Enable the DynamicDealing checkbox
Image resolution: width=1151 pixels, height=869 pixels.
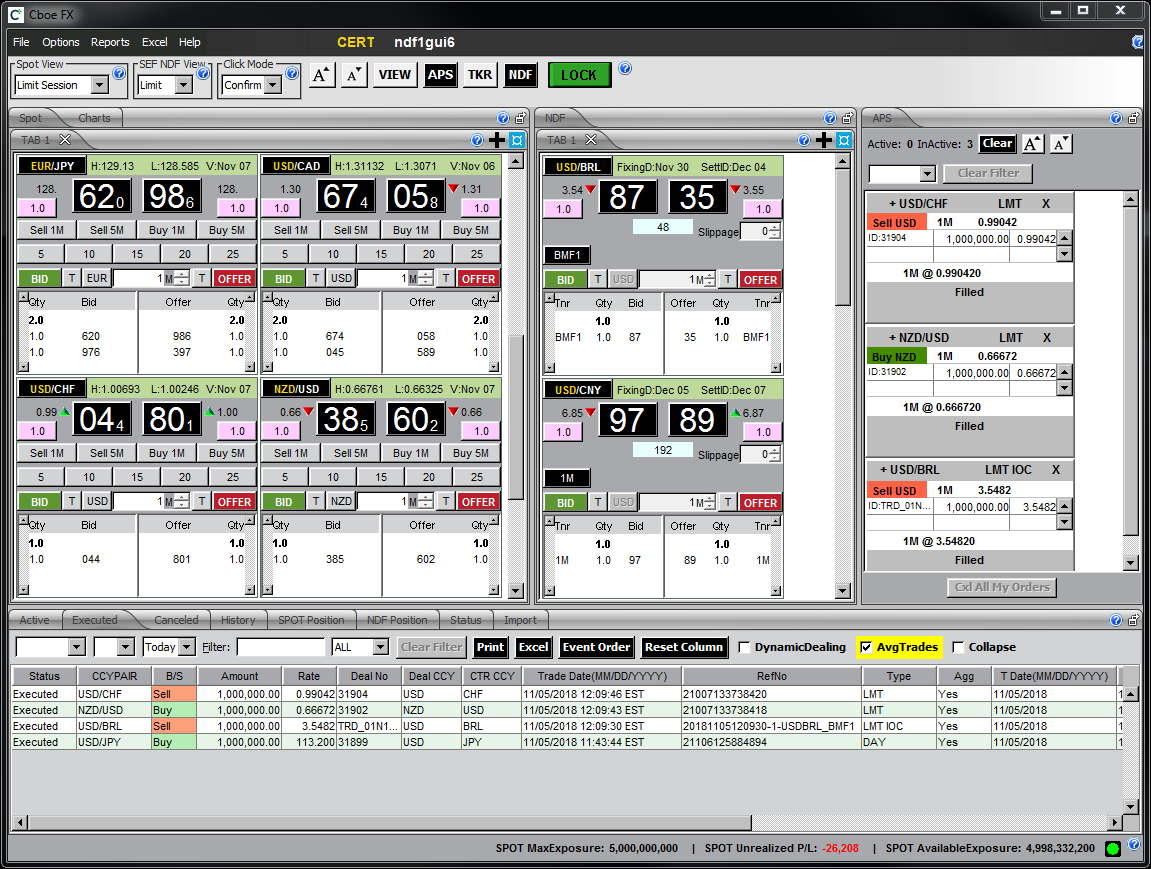pos(744,647)
